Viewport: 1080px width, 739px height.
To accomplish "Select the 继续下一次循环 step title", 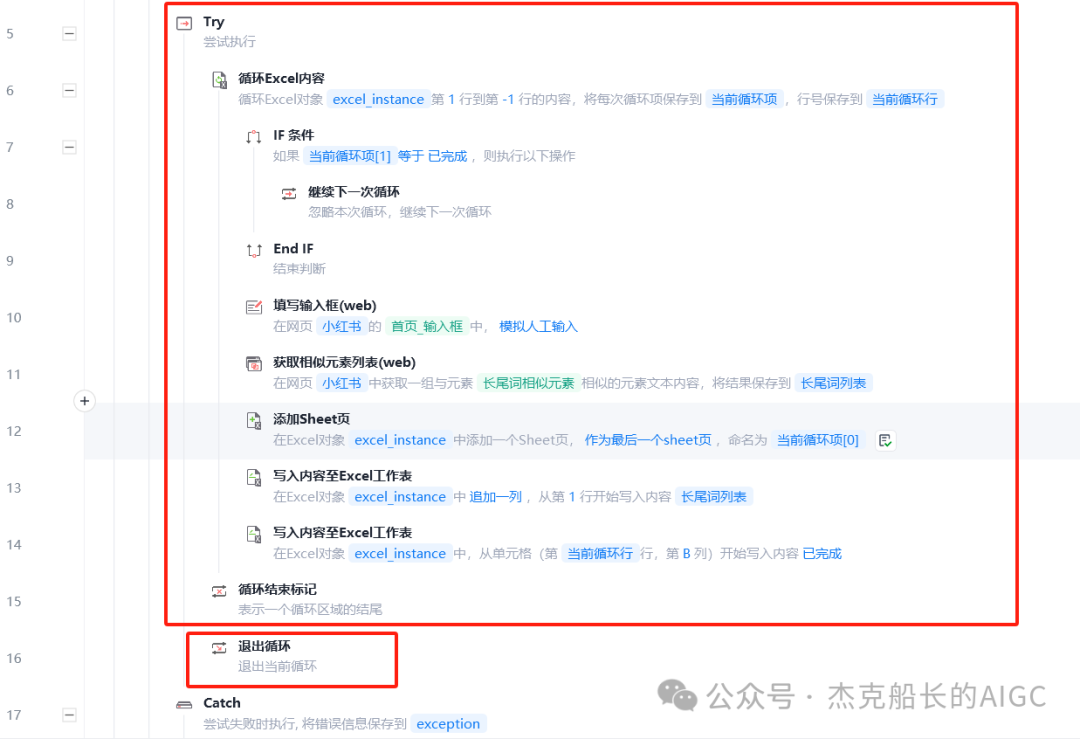I will (x=353, y=191).
